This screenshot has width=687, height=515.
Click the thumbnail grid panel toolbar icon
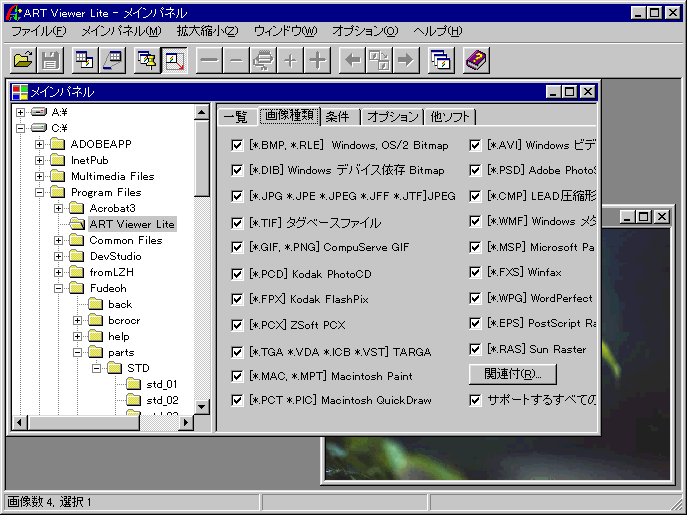pos(85,60)
